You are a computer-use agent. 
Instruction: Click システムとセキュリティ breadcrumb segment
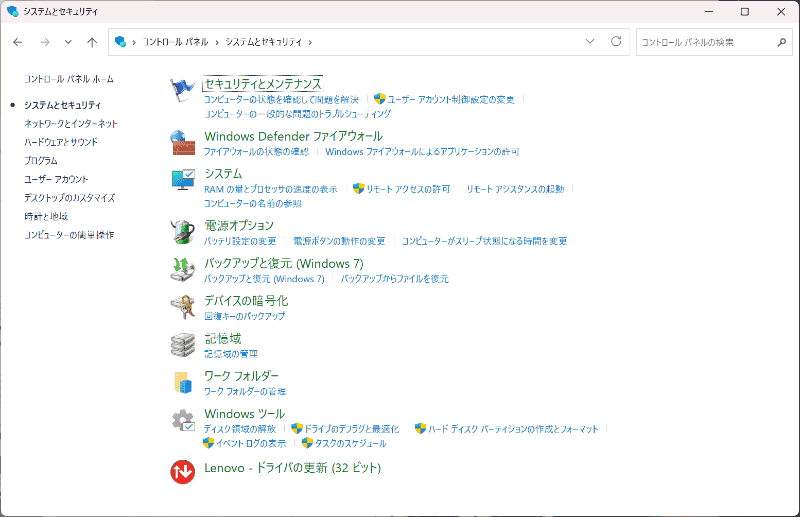(264, 42)
